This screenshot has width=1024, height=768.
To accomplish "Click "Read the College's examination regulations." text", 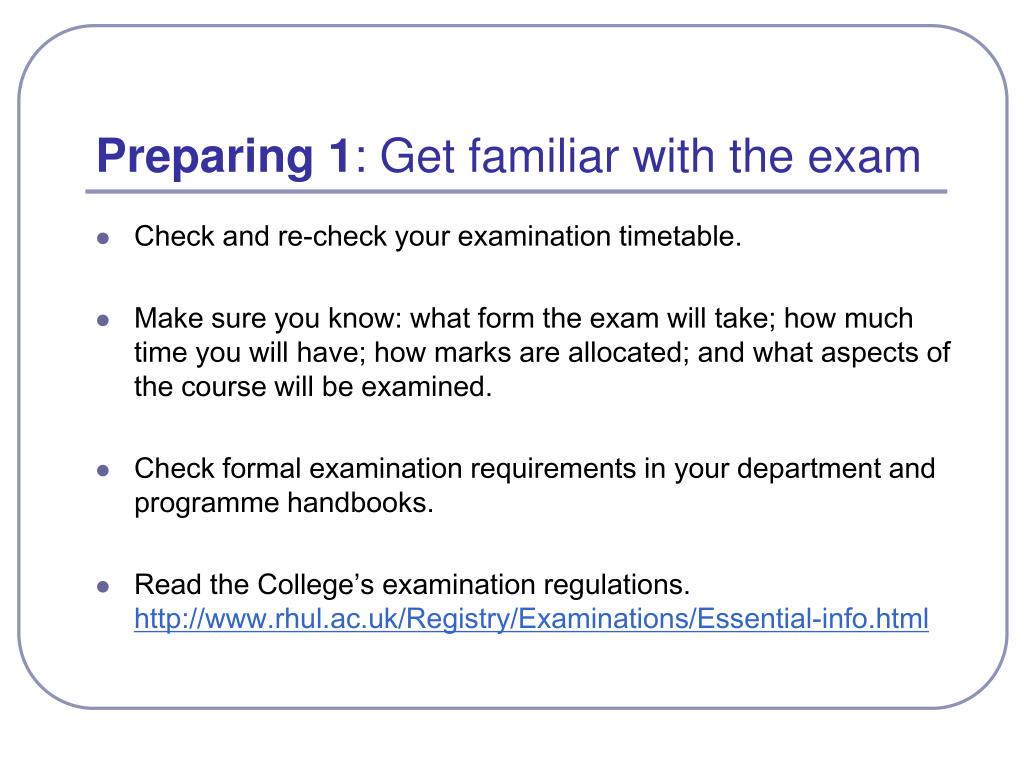I will (x=412, y=584).
